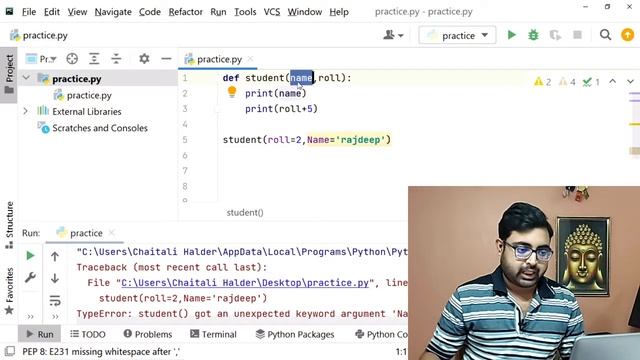640x360 pixels.
Task: Toggle soft-wrap in Run console
Action: coord(55,300)
